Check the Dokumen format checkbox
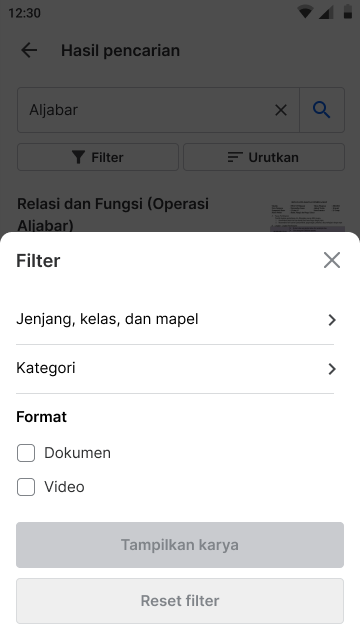 tap(26, 453)
